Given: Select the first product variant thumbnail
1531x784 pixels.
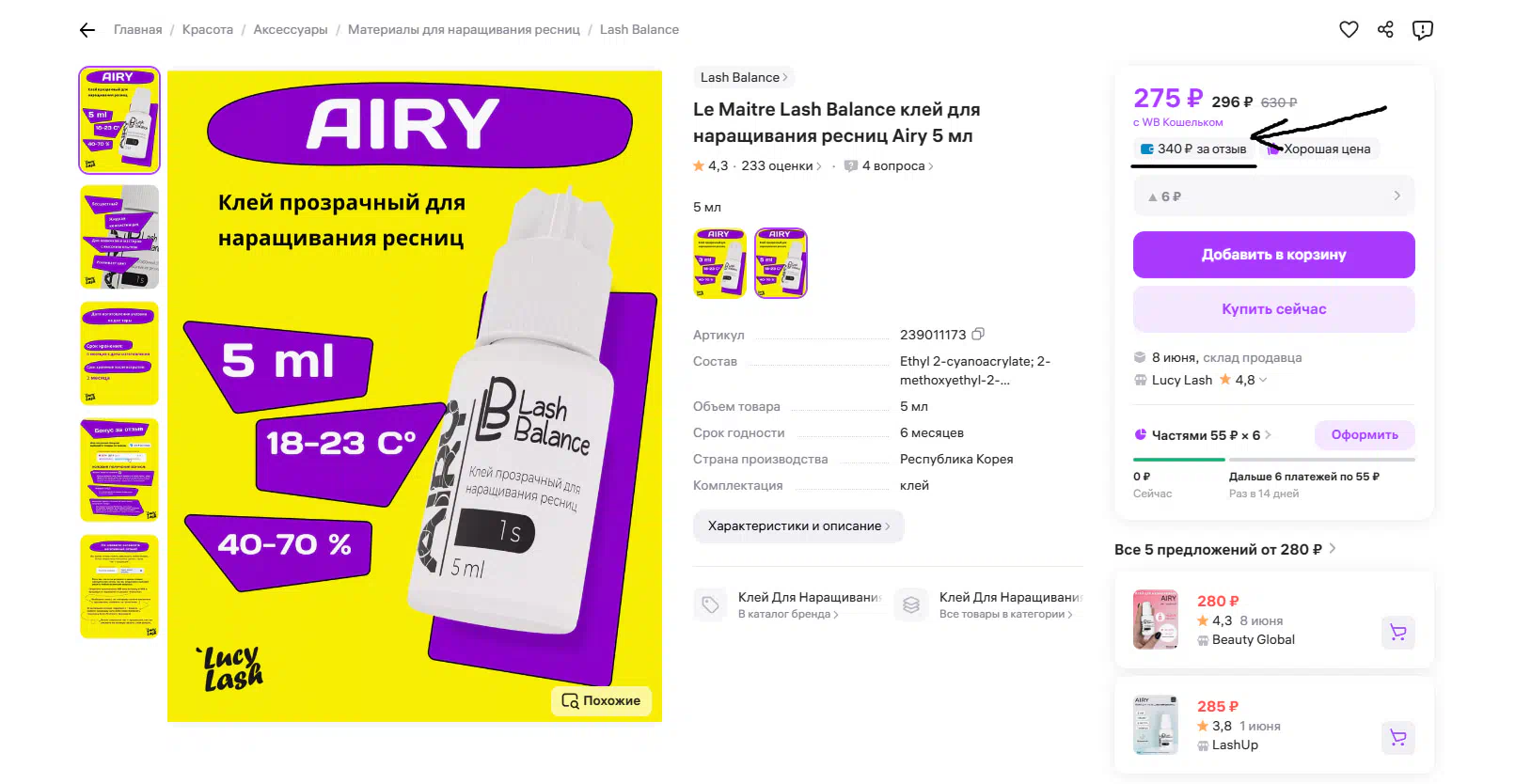Looking at the screenshot, I should (719, 262).
